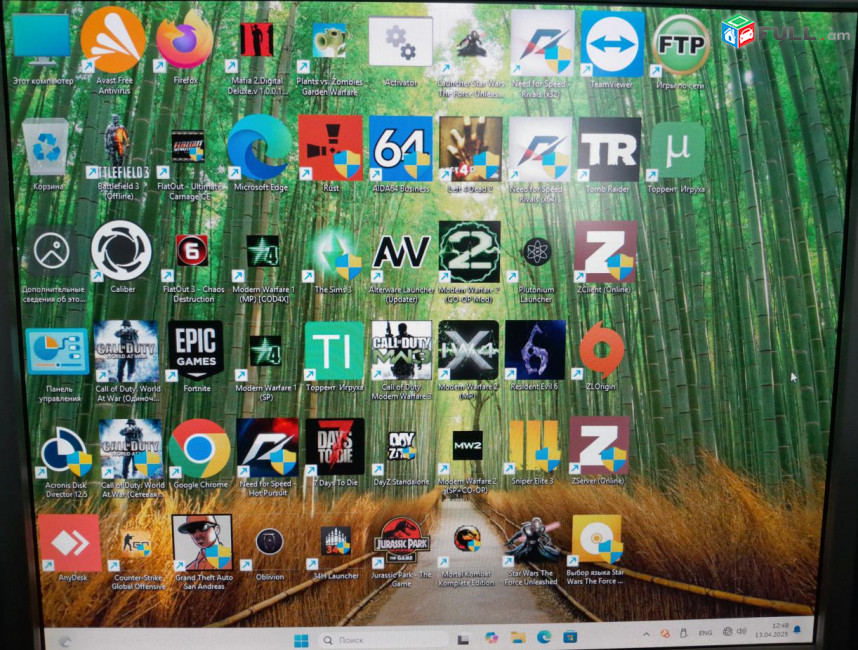
Task: Open Resident Evil 6 shortcut
Action: 535,350
